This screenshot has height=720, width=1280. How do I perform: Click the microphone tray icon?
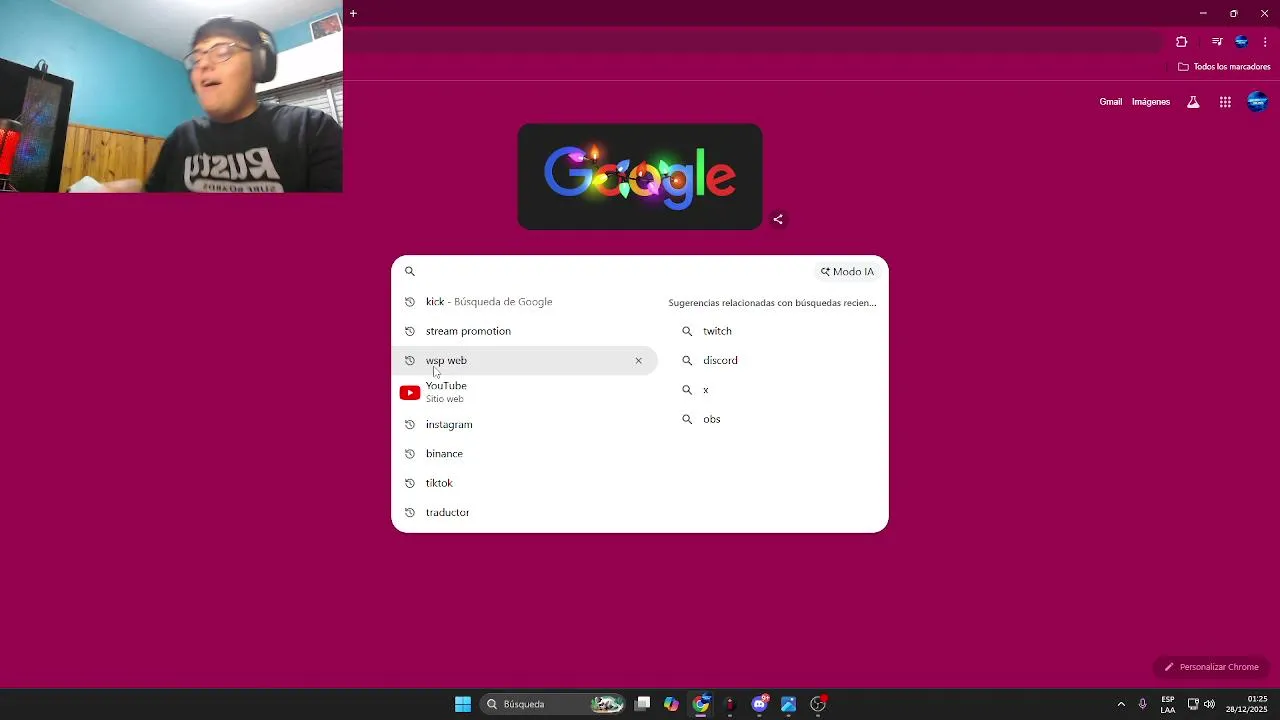click(x=1143, y=704)
